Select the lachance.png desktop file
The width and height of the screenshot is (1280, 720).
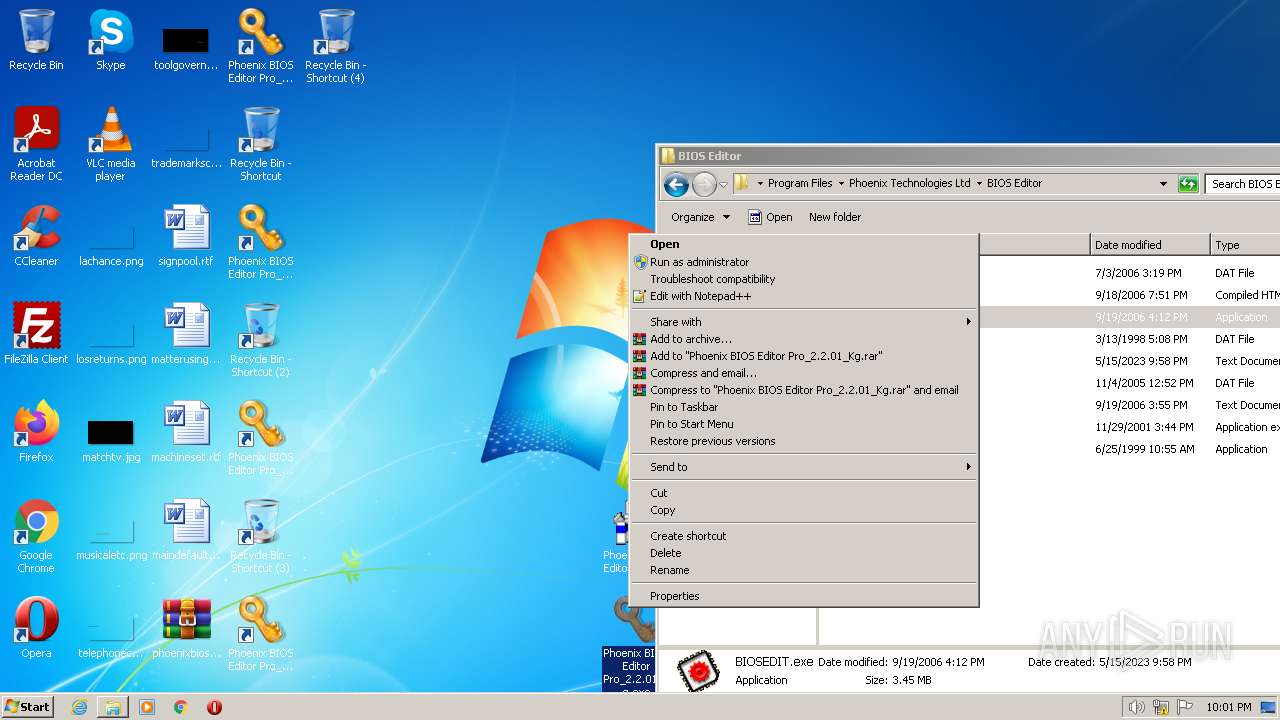[111, 242]
